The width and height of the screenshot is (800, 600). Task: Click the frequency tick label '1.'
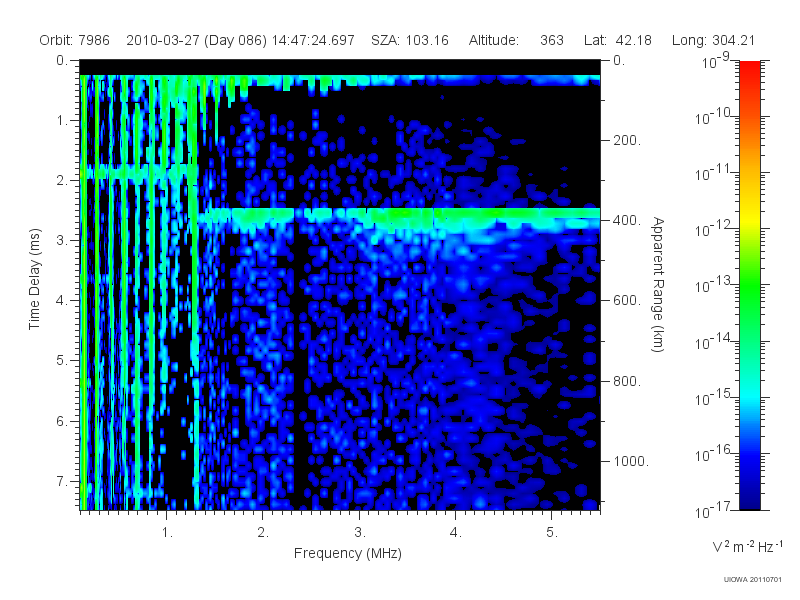tap(167, 532)
